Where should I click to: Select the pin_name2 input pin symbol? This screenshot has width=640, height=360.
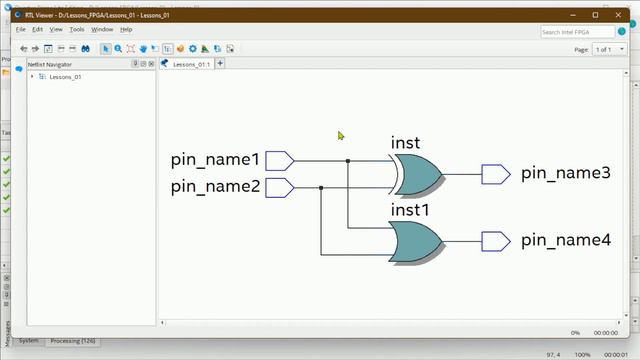pyautogui.click(x=280, y=188)
